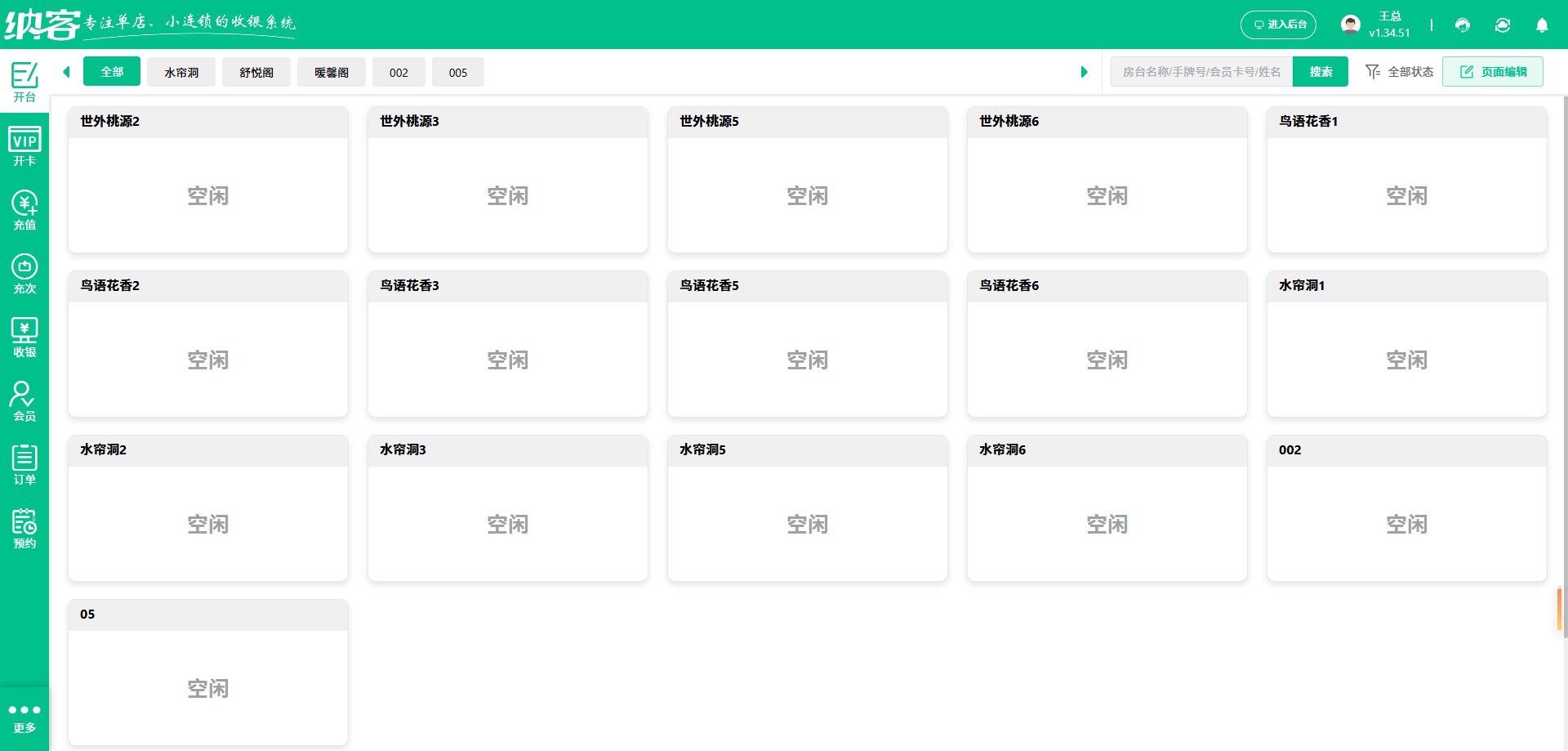Image resolution: width=1568 pixels, height=751 pixels.
Task: Click the room search input field
Action: 1200,71
